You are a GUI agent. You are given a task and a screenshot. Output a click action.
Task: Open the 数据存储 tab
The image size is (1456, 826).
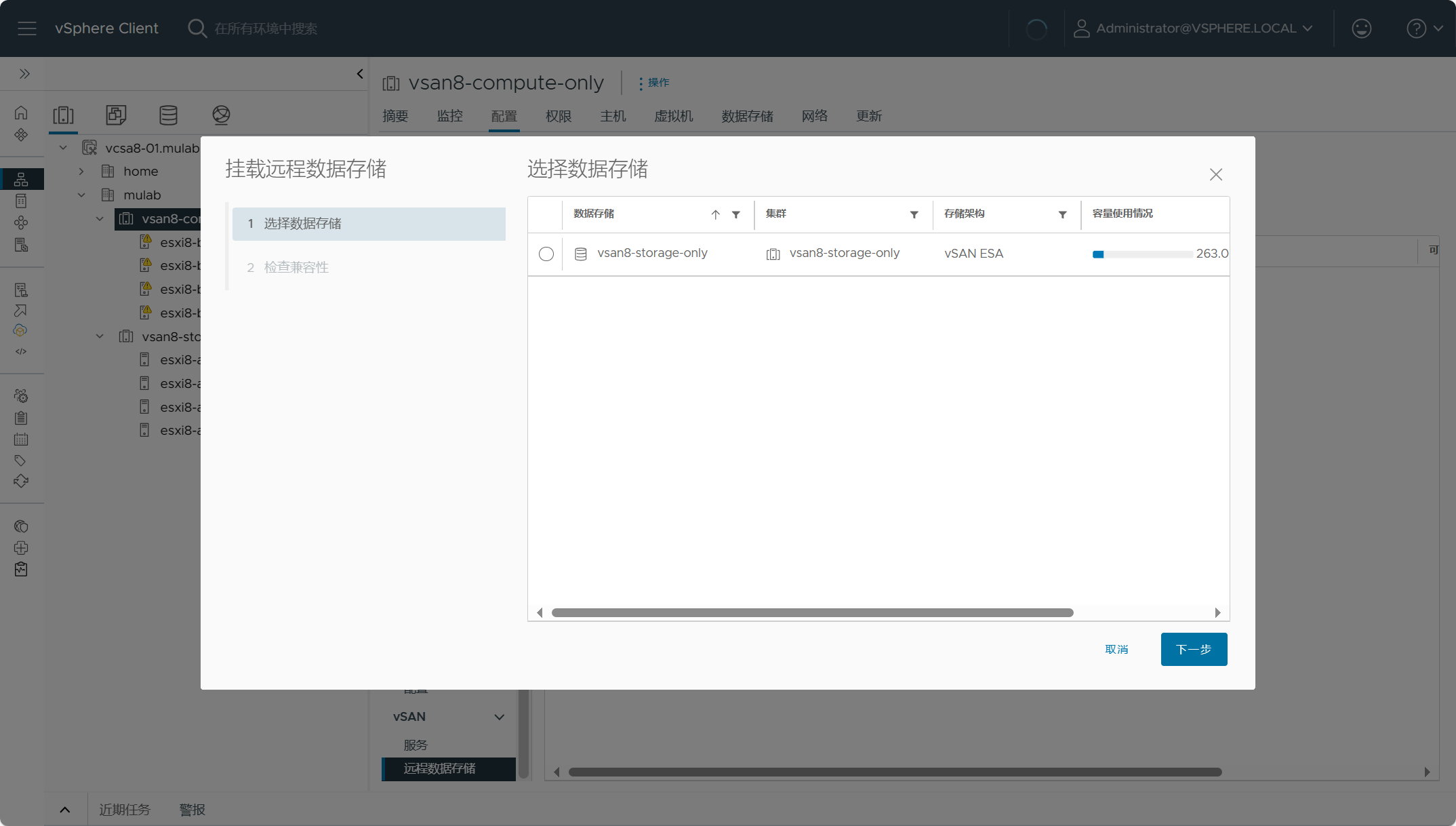tap(748, 116)
